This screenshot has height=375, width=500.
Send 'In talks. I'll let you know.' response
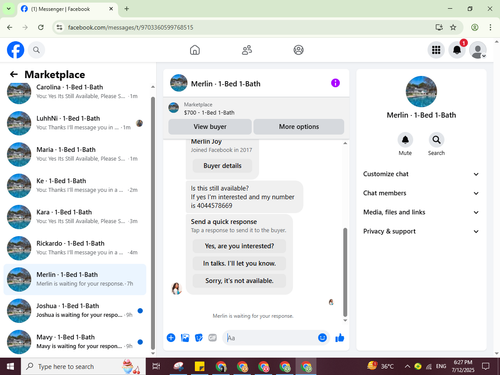tap(239, 263)
